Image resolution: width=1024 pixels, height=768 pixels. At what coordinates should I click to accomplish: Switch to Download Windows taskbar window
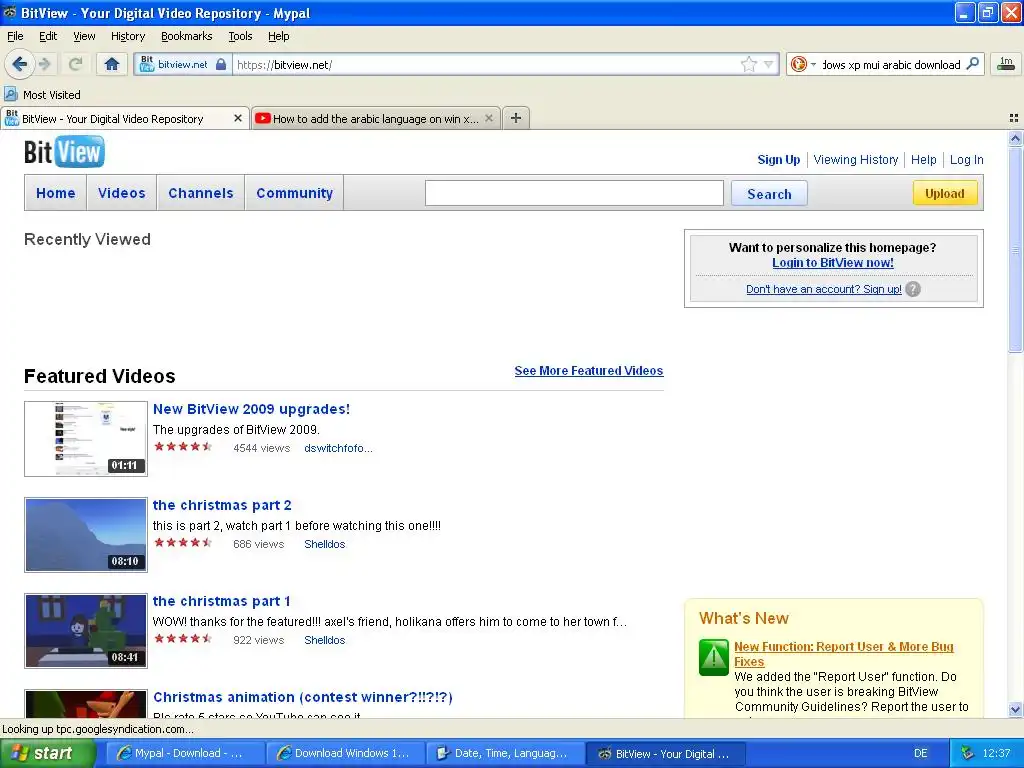(x=346, y=754)
